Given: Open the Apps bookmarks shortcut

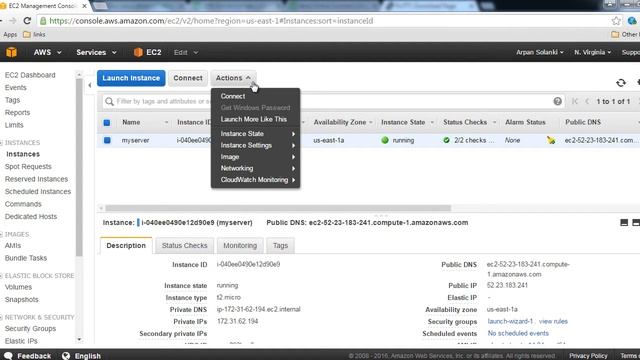Looking at the screenshot, I should [x=10, y=35].
